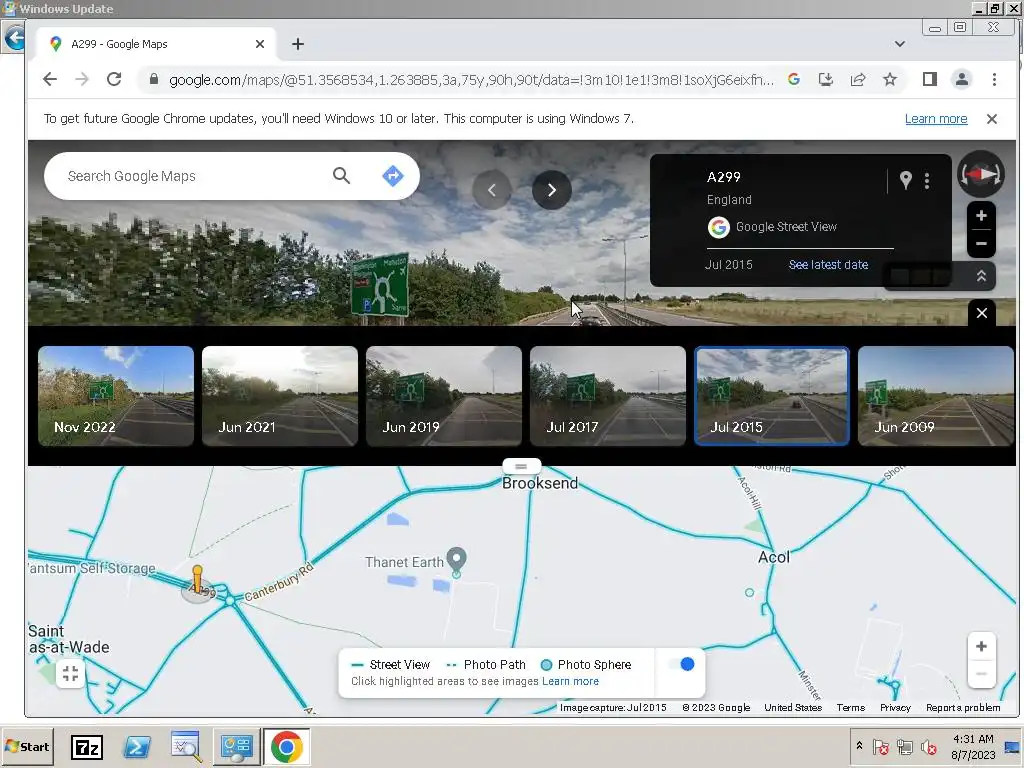
Task: Click the Brooksend place label on map
Action: (x=539, y=483)
